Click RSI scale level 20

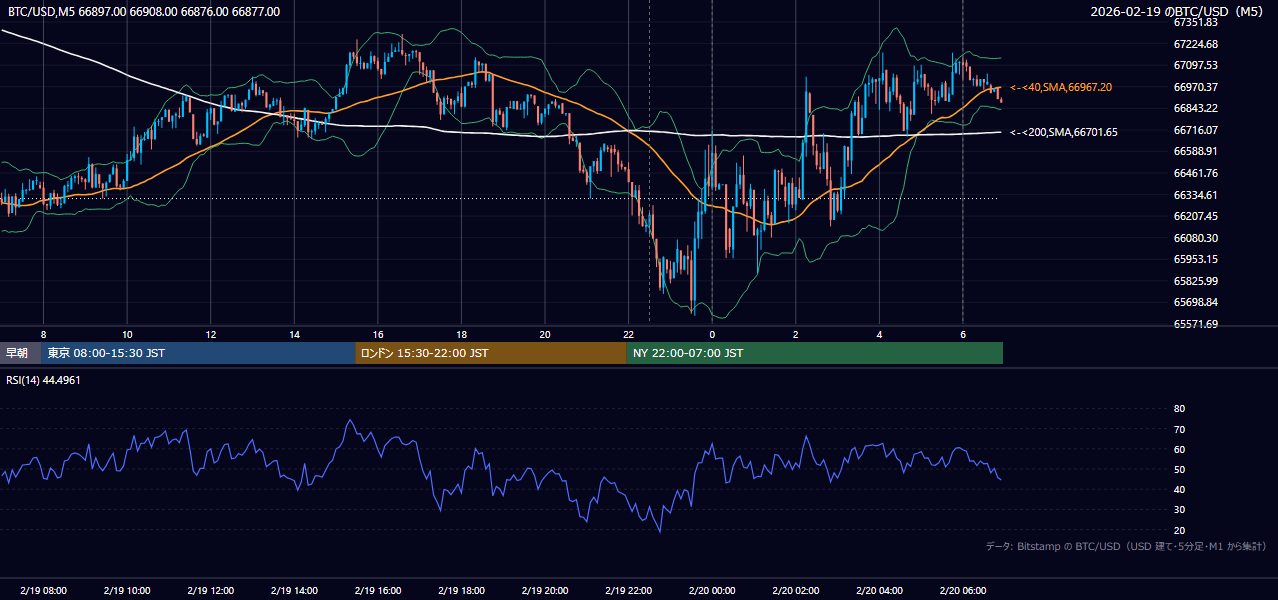point(1179,530)
